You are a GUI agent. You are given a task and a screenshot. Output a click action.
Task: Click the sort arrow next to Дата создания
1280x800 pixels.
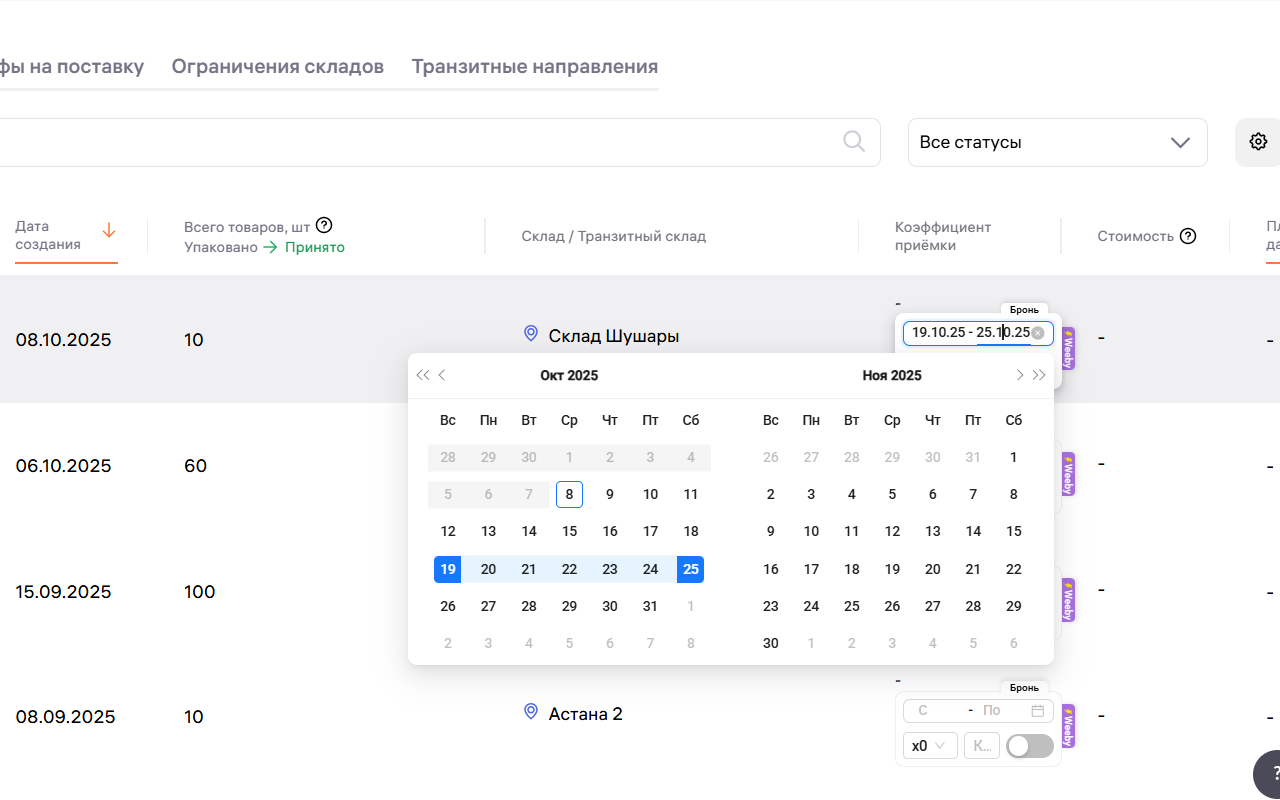[x=109, y=231]
